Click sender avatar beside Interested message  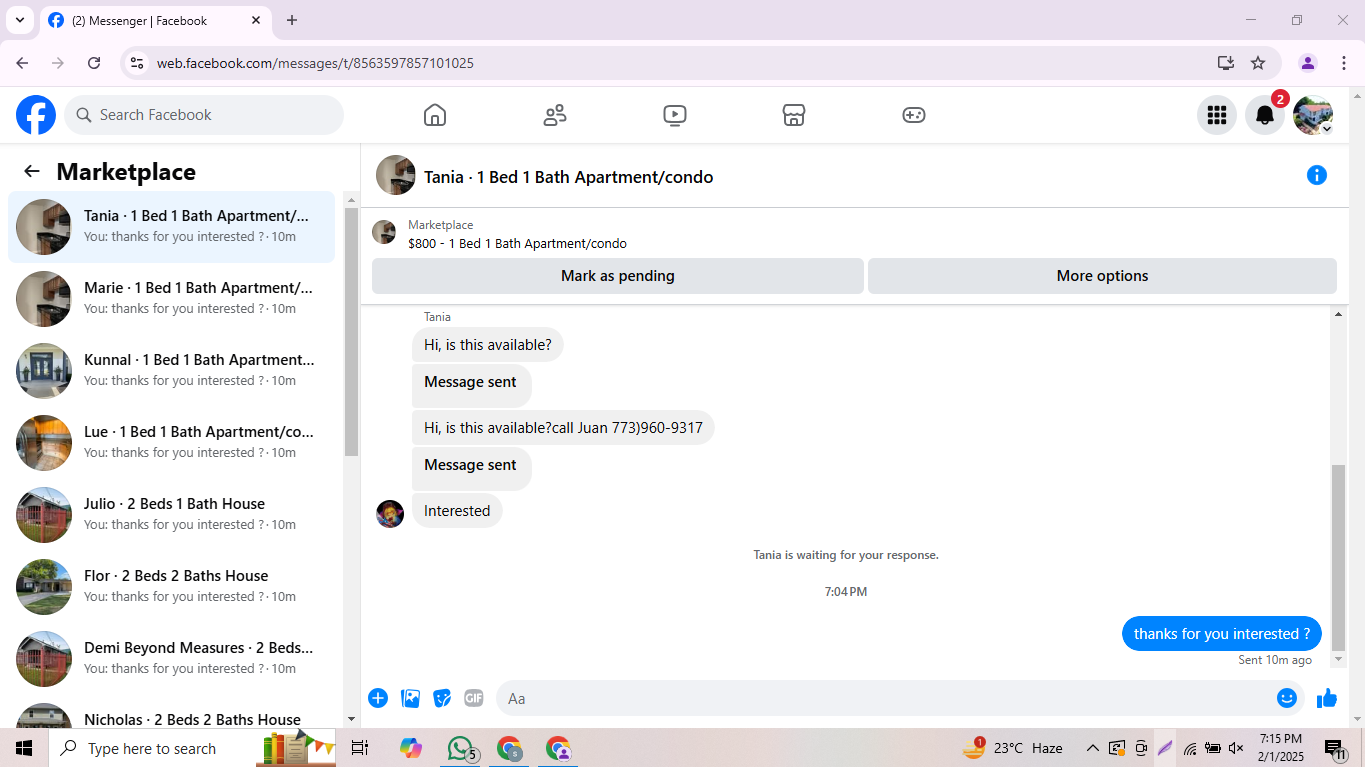390,514
